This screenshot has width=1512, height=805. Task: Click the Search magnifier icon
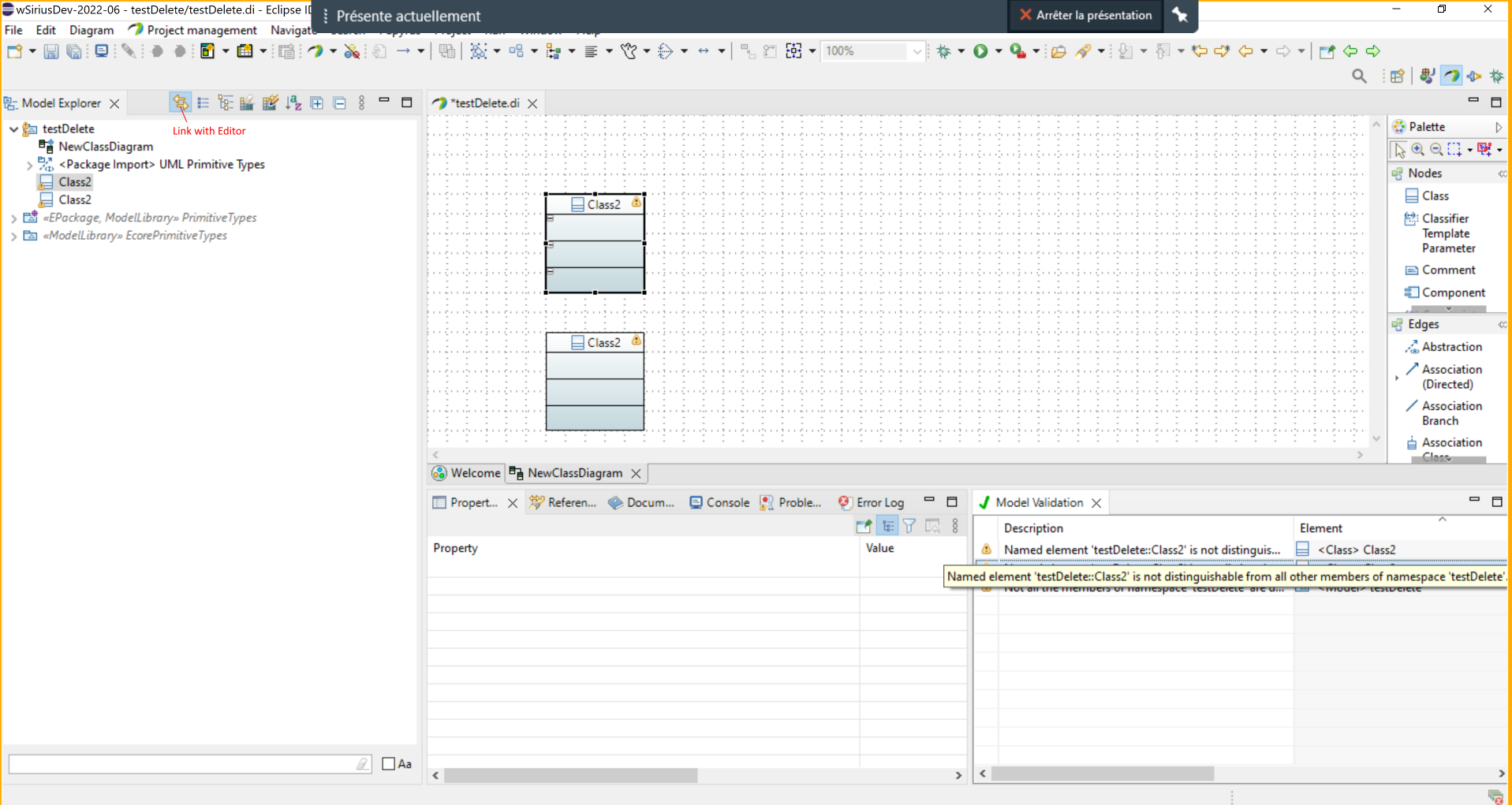coord(1359,76)
